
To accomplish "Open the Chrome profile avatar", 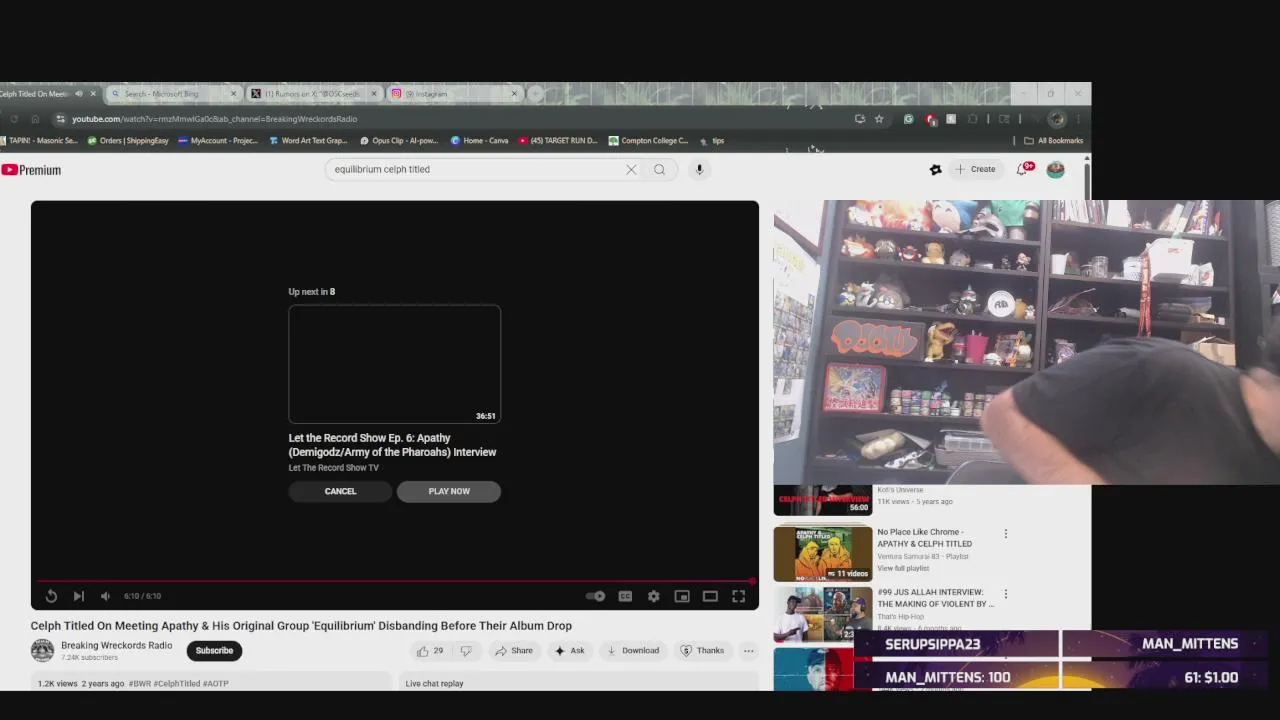I will tap(1057, 119).
